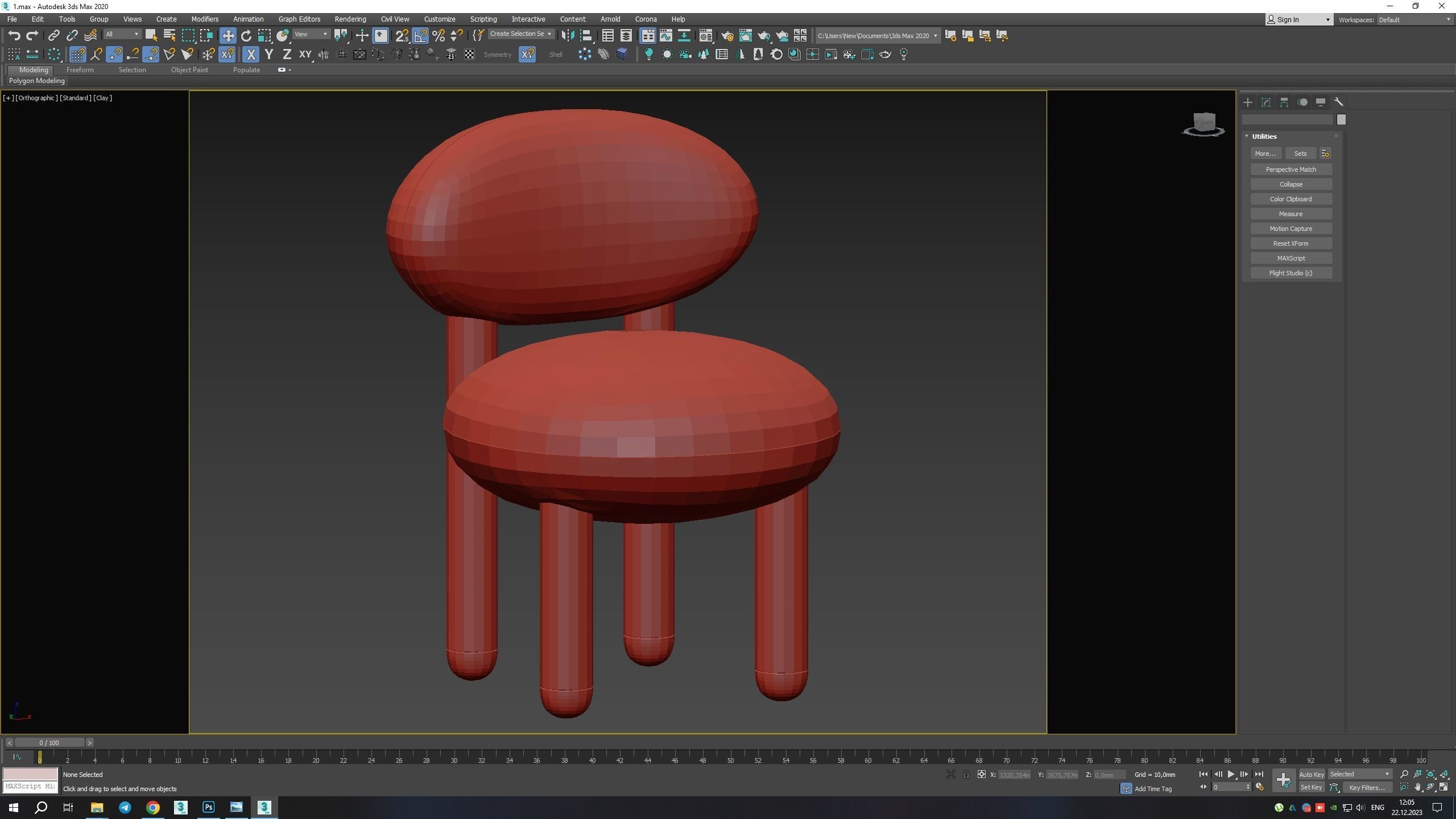Screen dimensions: 1456x819
Task: Open the Graph Editors menu
Action: tap(299, 19)
